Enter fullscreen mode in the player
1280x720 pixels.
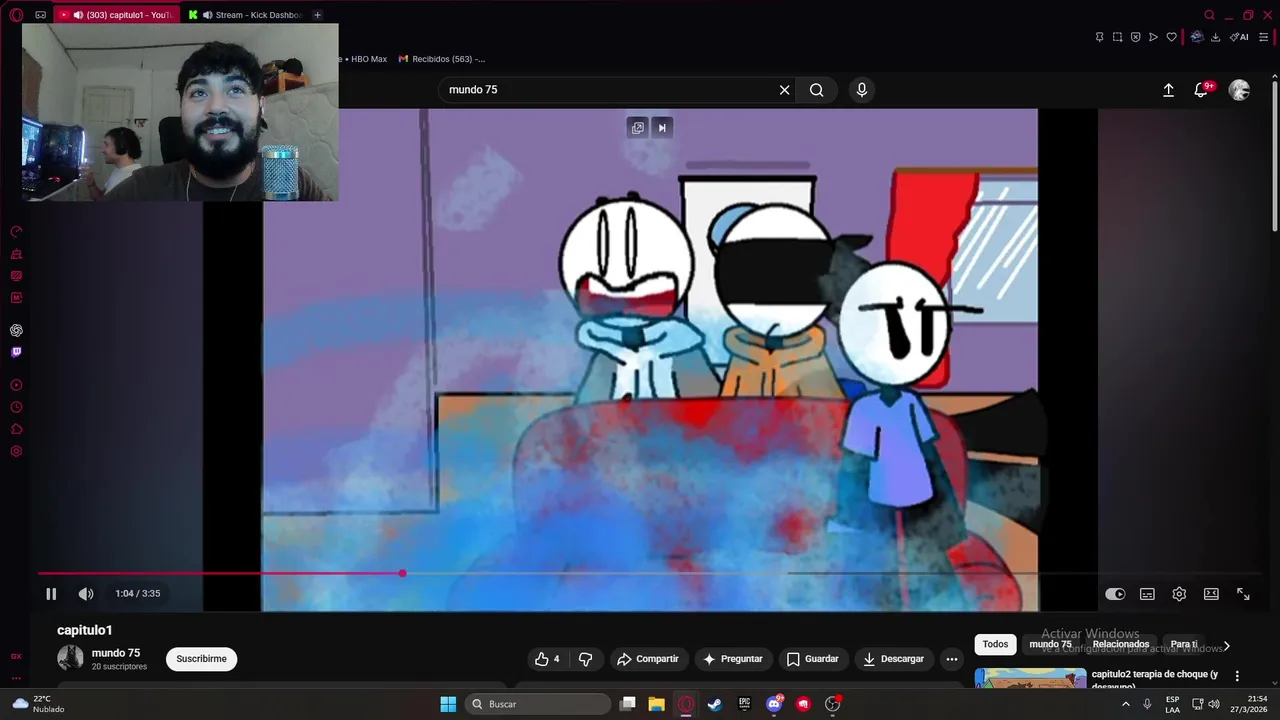[1243, 594]
